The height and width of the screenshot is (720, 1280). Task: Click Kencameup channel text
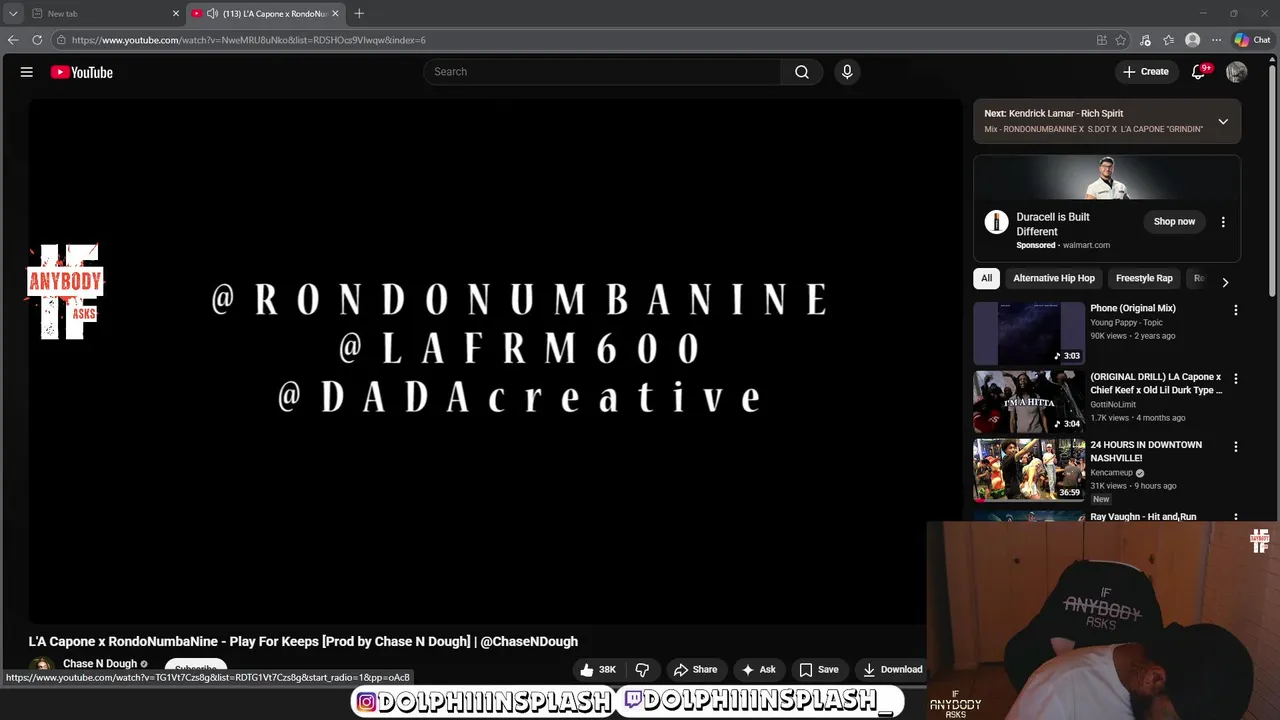1111,473
